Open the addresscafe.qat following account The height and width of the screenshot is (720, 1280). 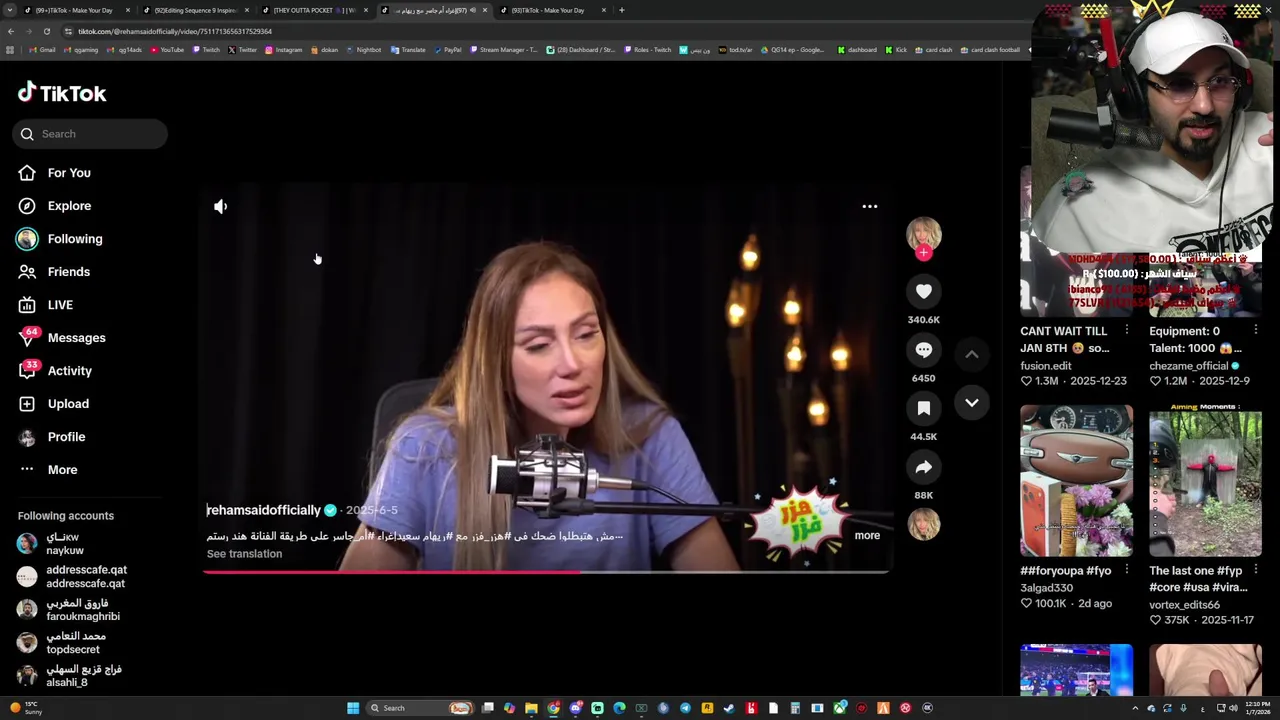pos(72,577)
